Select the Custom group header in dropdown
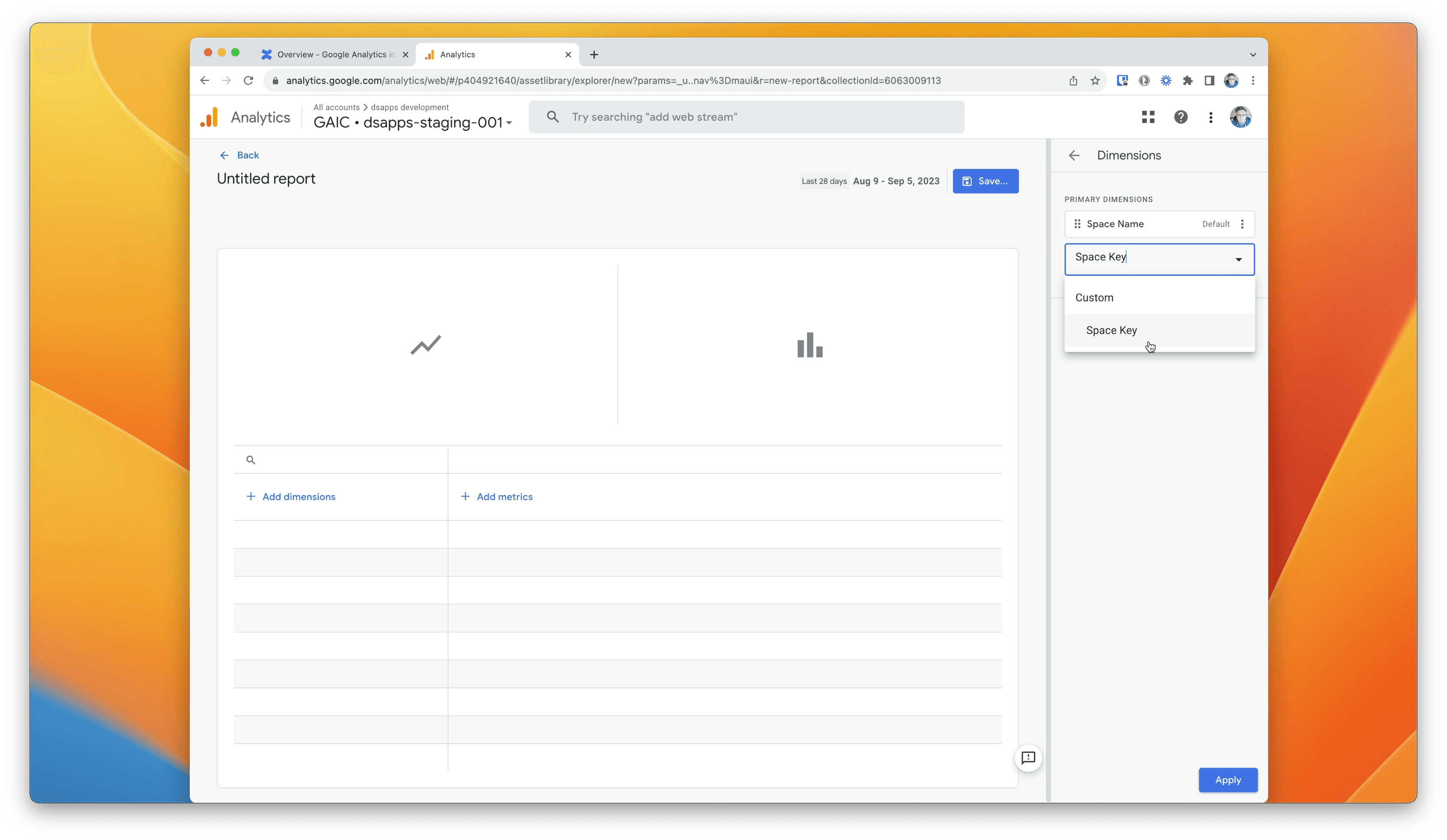 click(1159, 298)
